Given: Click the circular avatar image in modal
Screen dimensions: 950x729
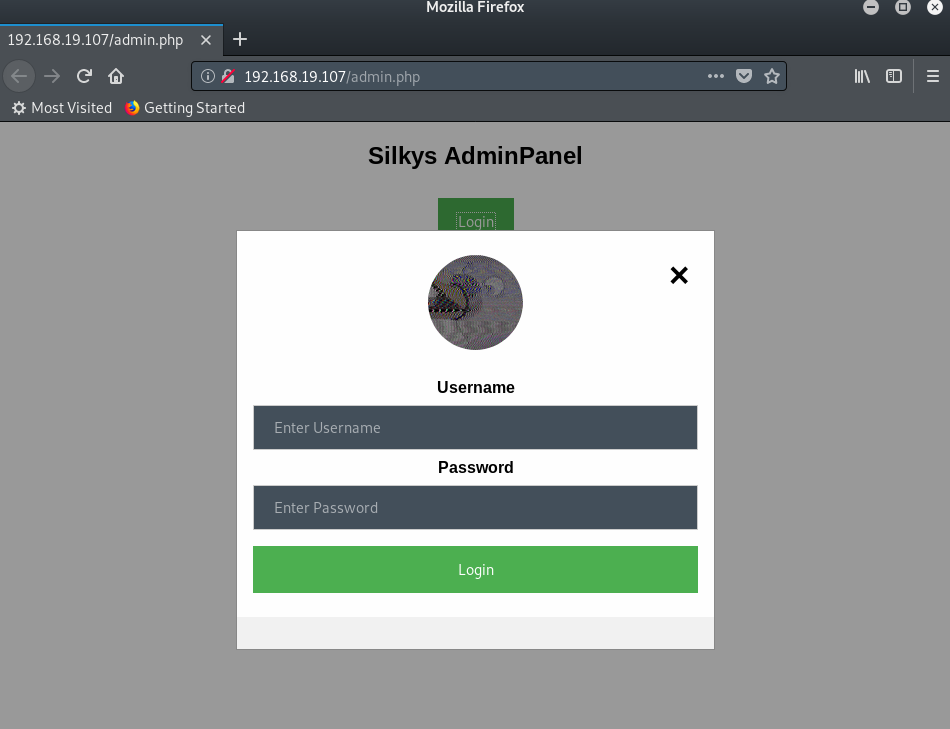Looking at the screenshot, I should [475, 302].
